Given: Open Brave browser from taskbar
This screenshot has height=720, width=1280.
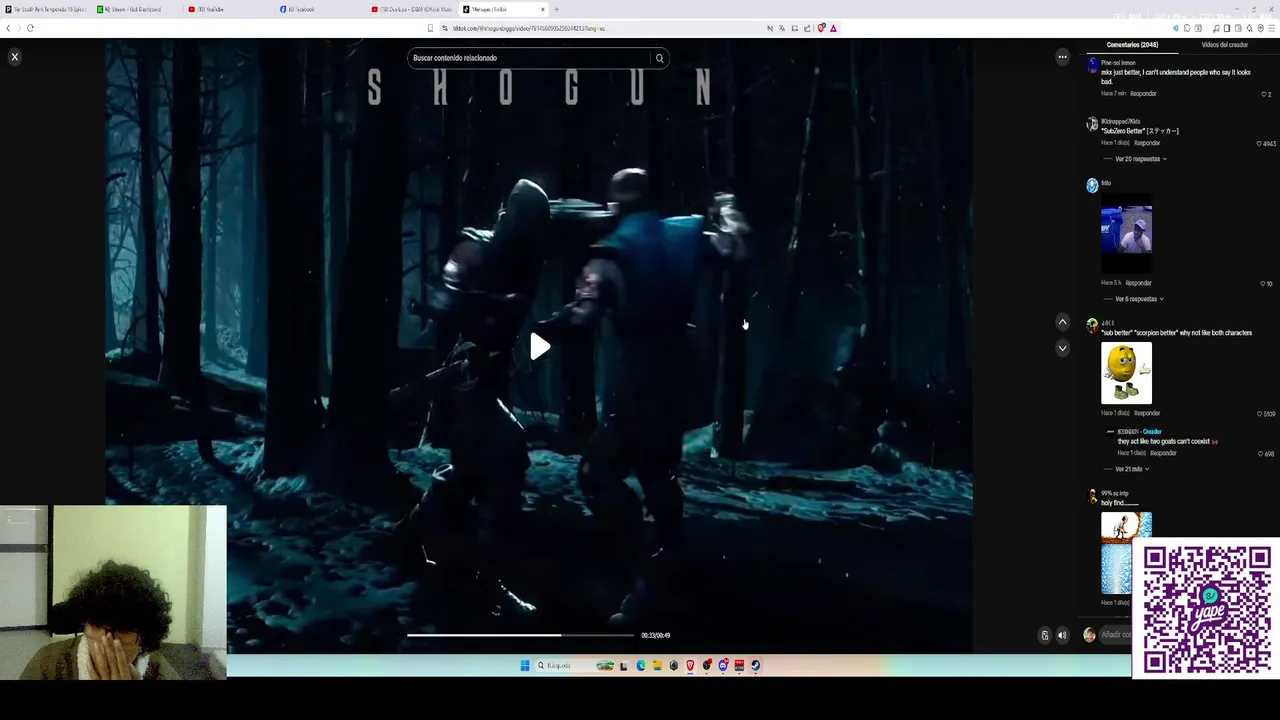Looking at the screenshot, I should 690,665.
